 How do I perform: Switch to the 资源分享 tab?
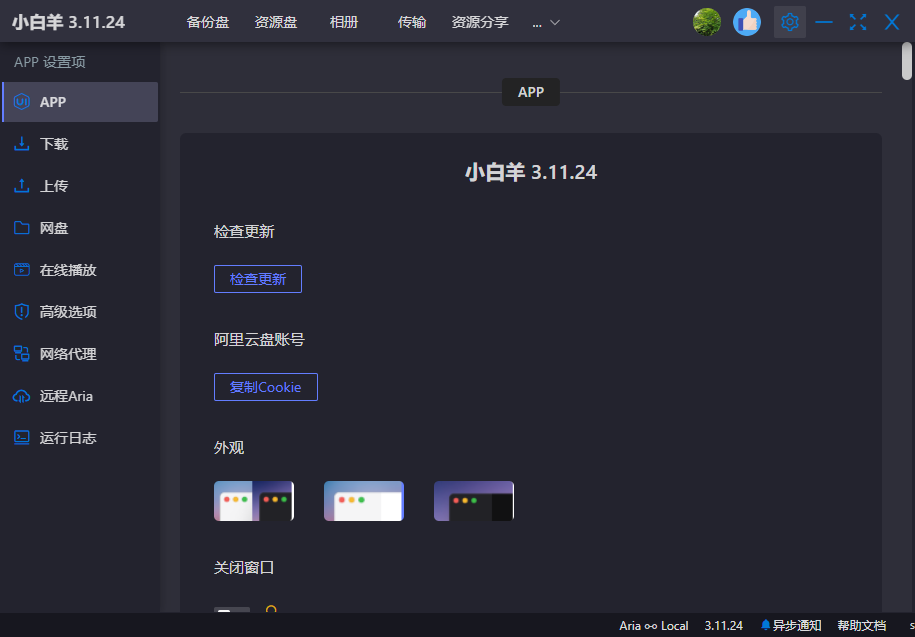pos(480,22)
